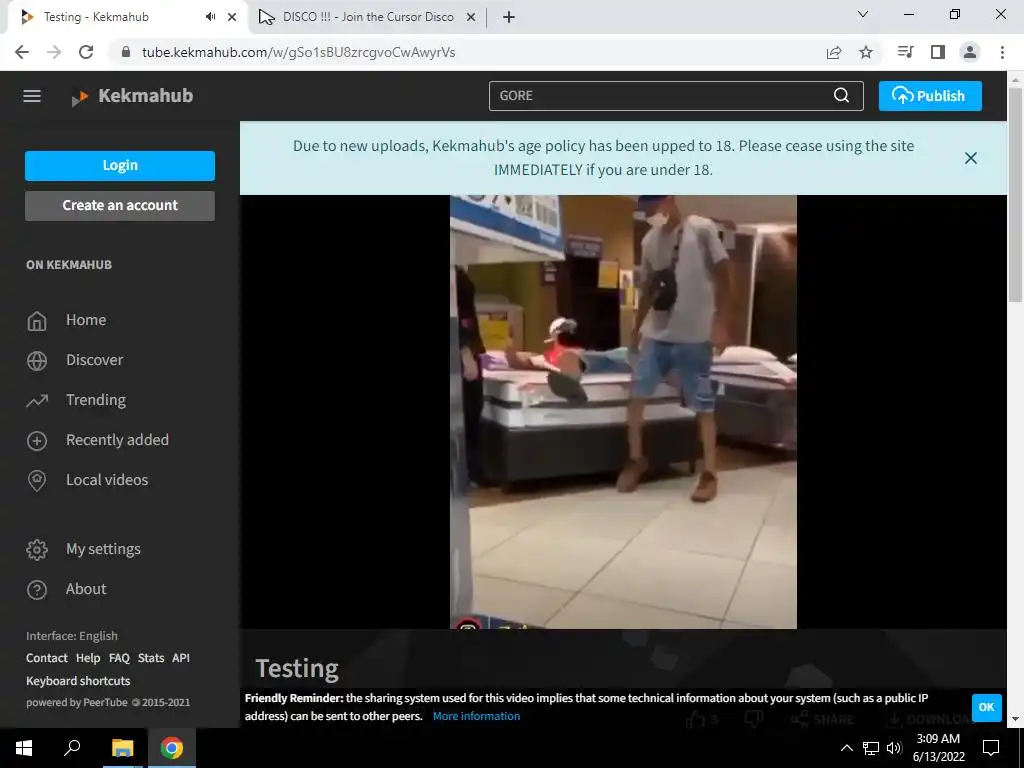This screenshot has height=768, width=1024.
Task: Click the taskbar volume icon
Action: coord(895,748)
